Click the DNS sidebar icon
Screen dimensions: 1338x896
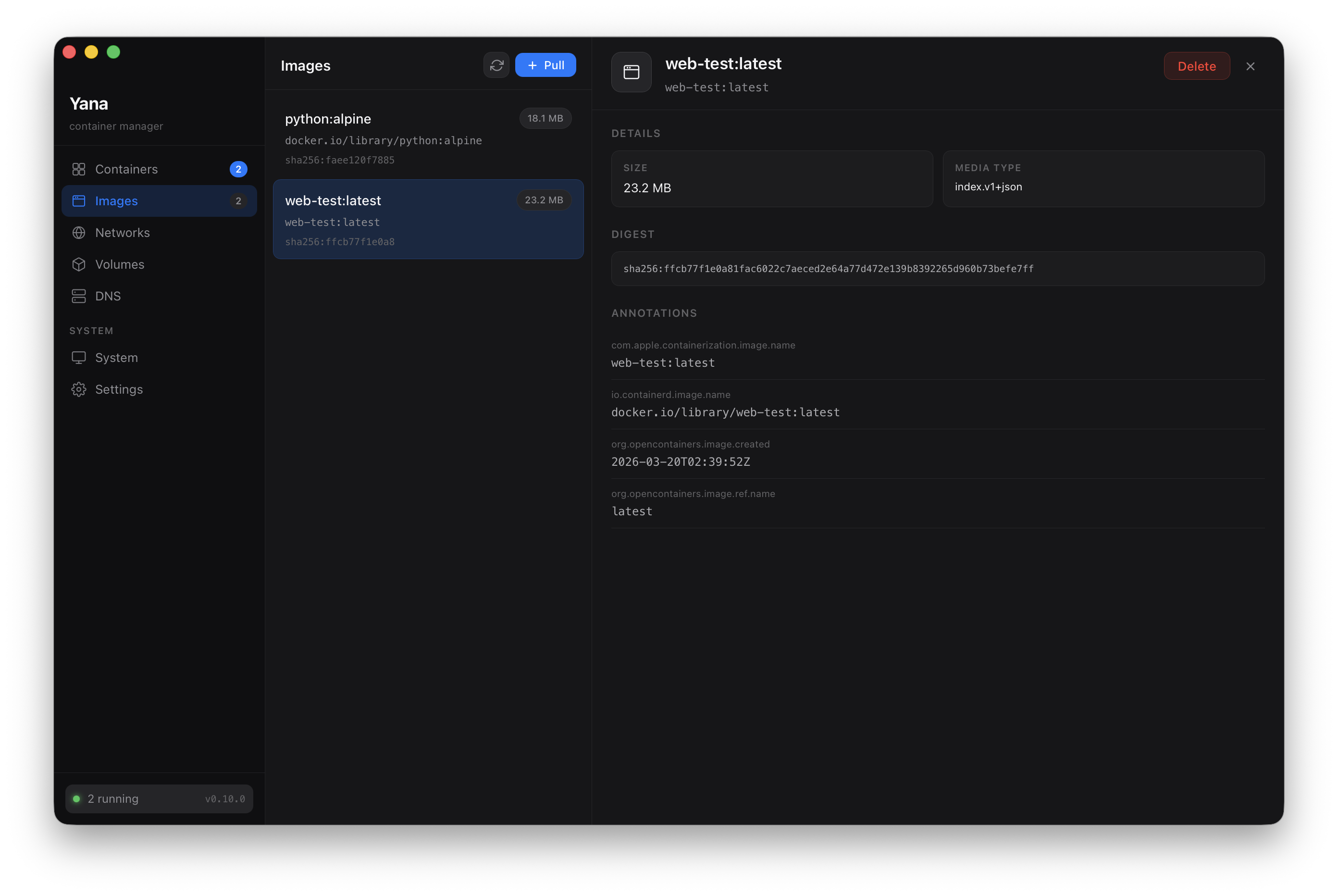point(79,296)
